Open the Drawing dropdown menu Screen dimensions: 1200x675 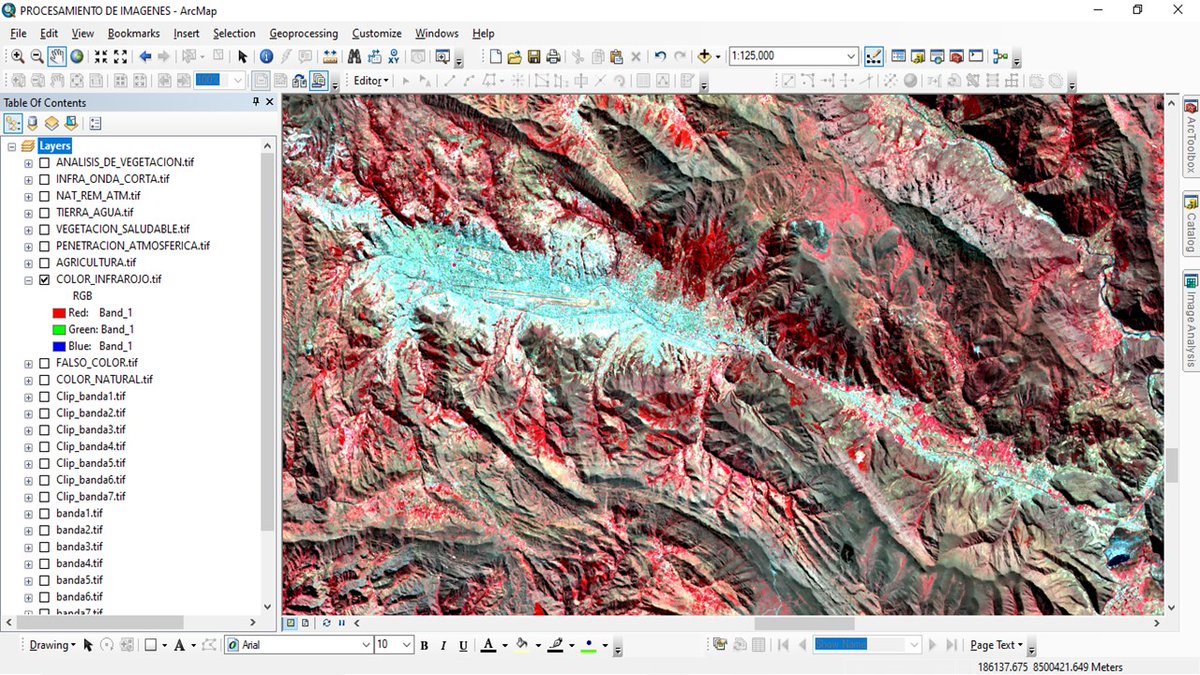coord(52,645)
